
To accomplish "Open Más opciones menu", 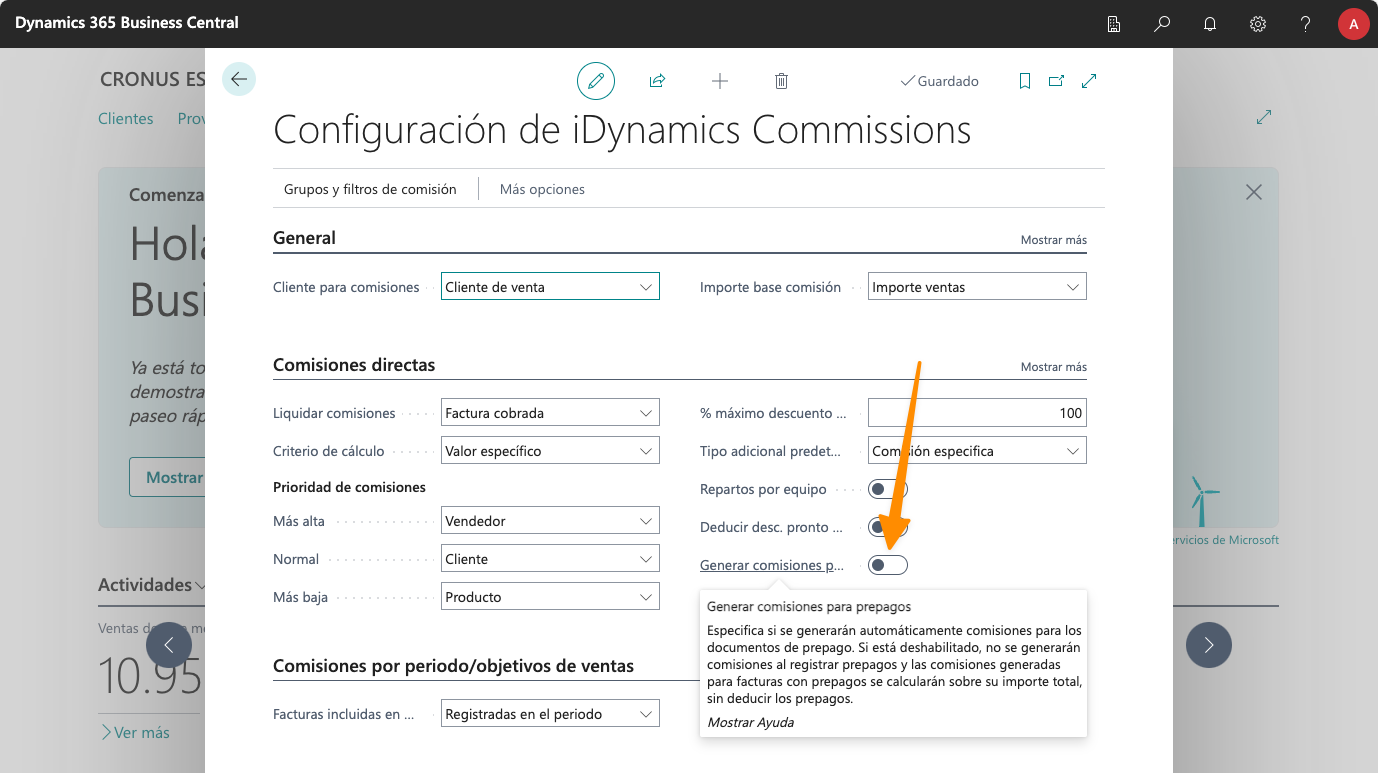I will pos(542,189).
